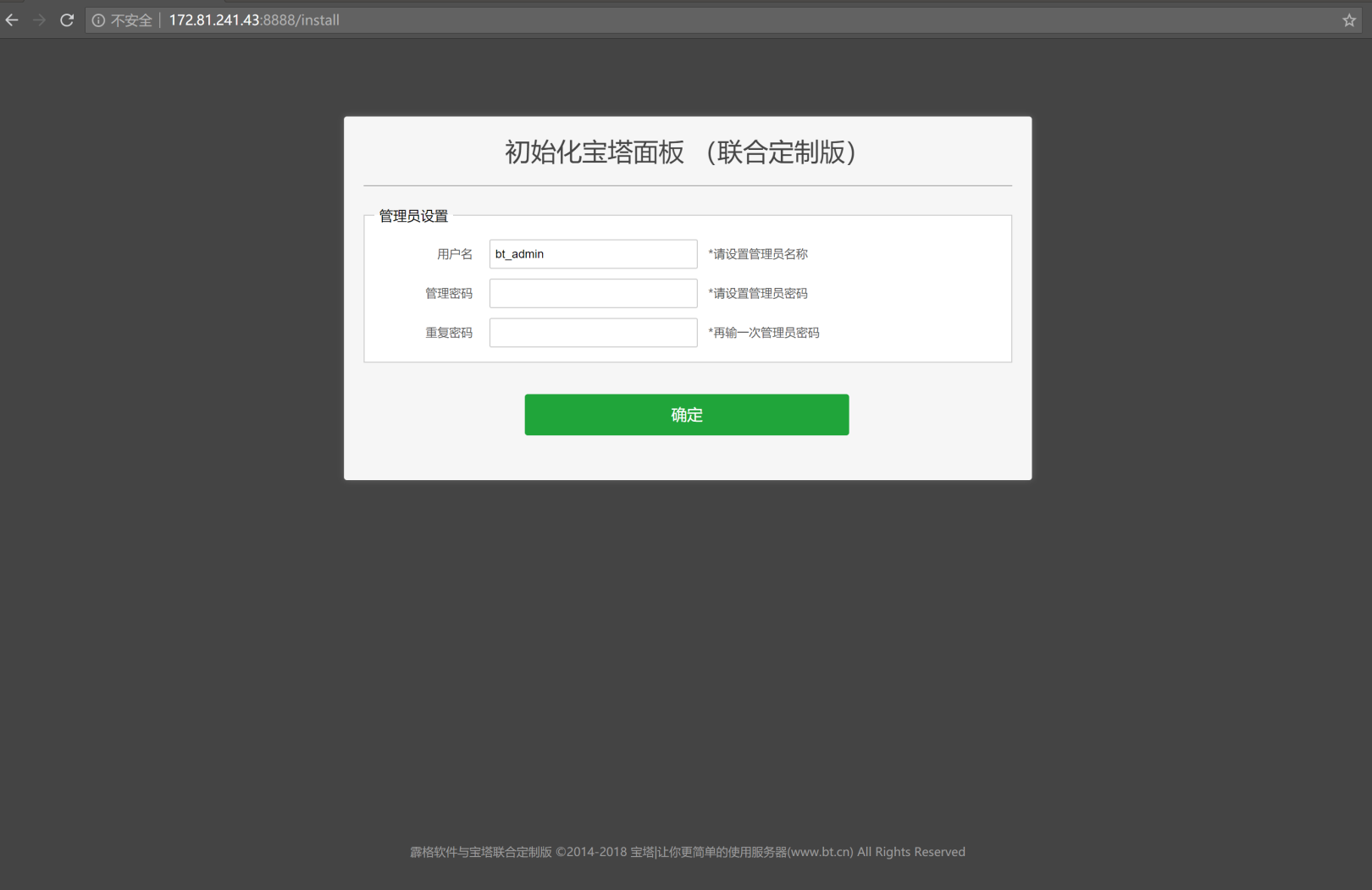This screenshot has width=1372, height=890.
Task: Click the page reload icon
Action: click(67, 19)
